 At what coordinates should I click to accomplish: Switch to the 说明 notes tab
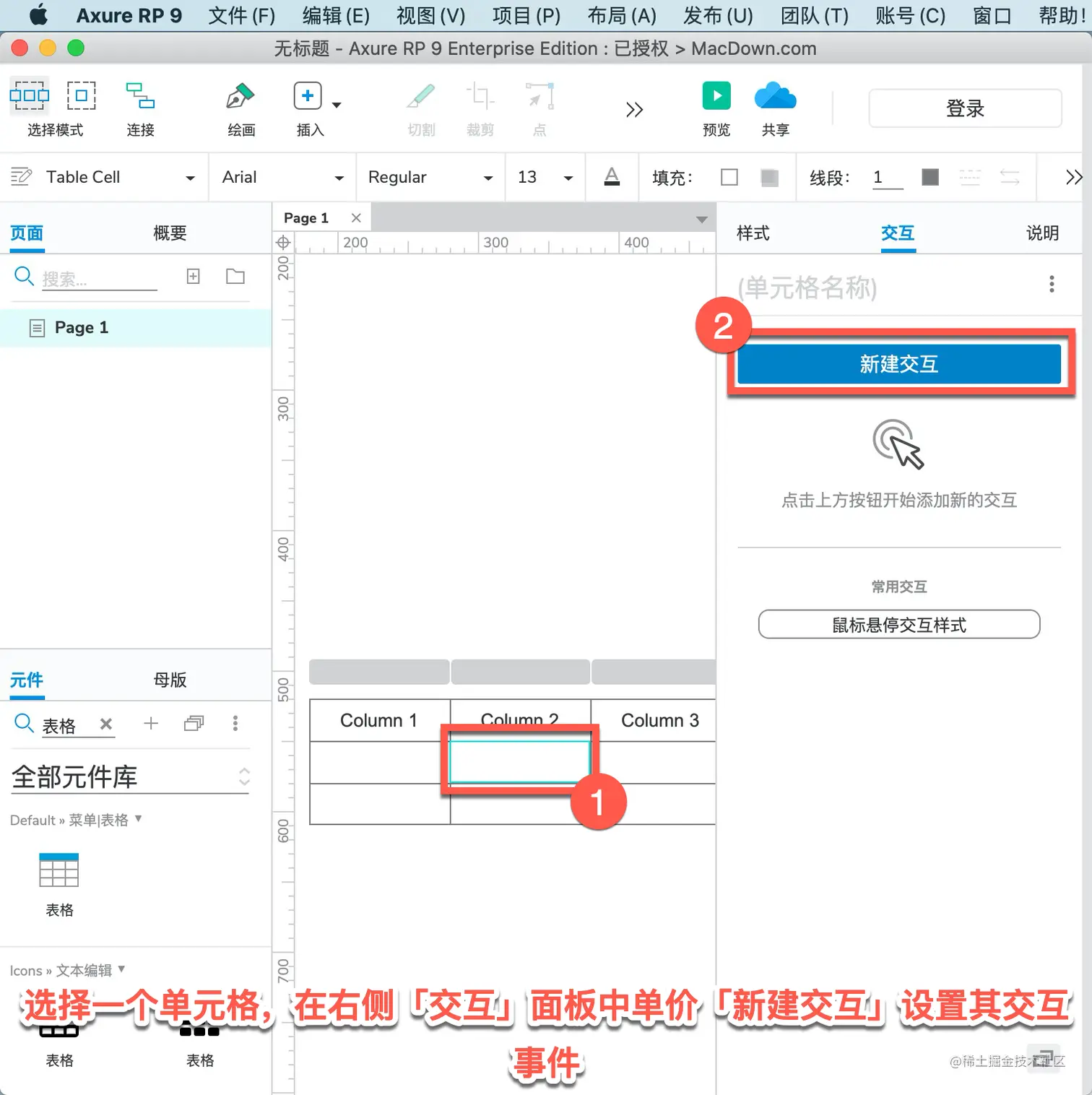(x=1042, y=233)
